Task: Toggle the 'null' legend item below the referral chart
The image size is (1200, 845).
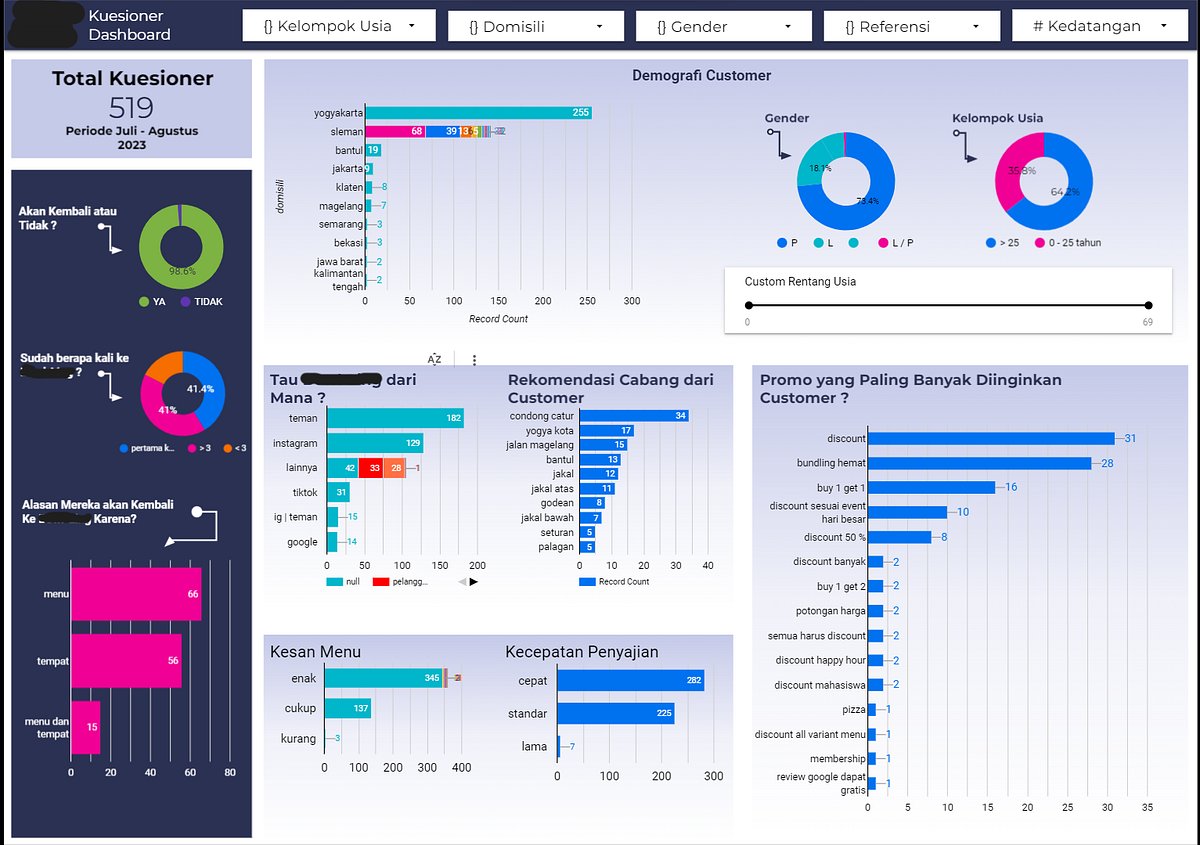Action: (x=345, y=580)
